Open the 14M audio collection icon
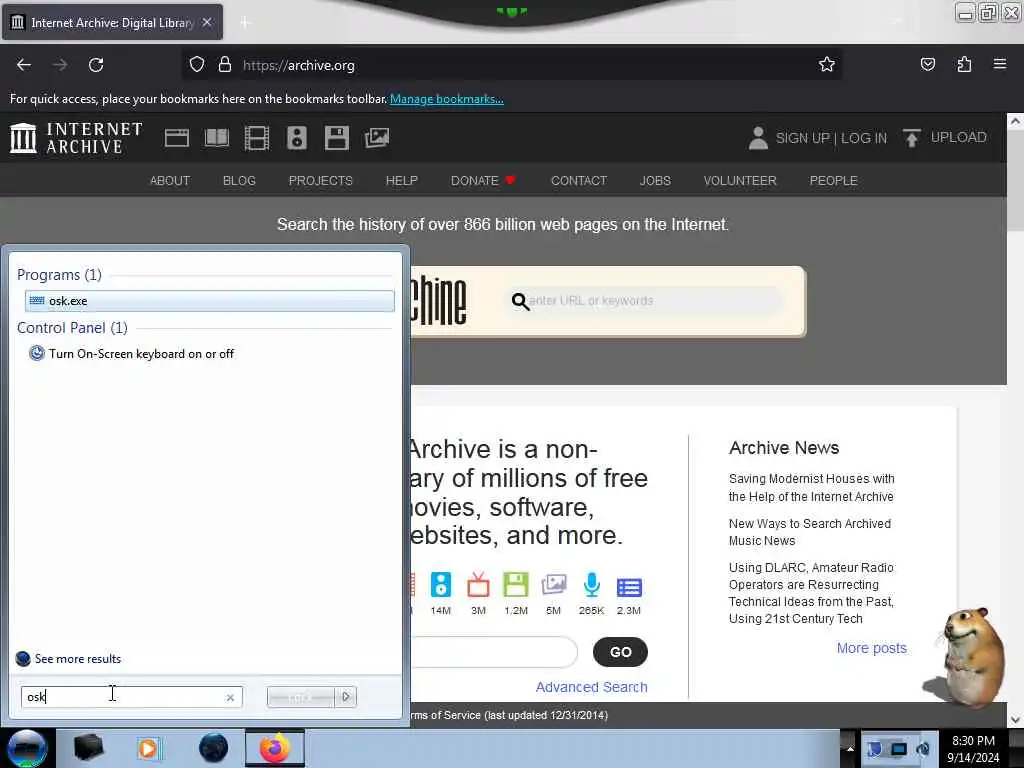 click(441, 585)
